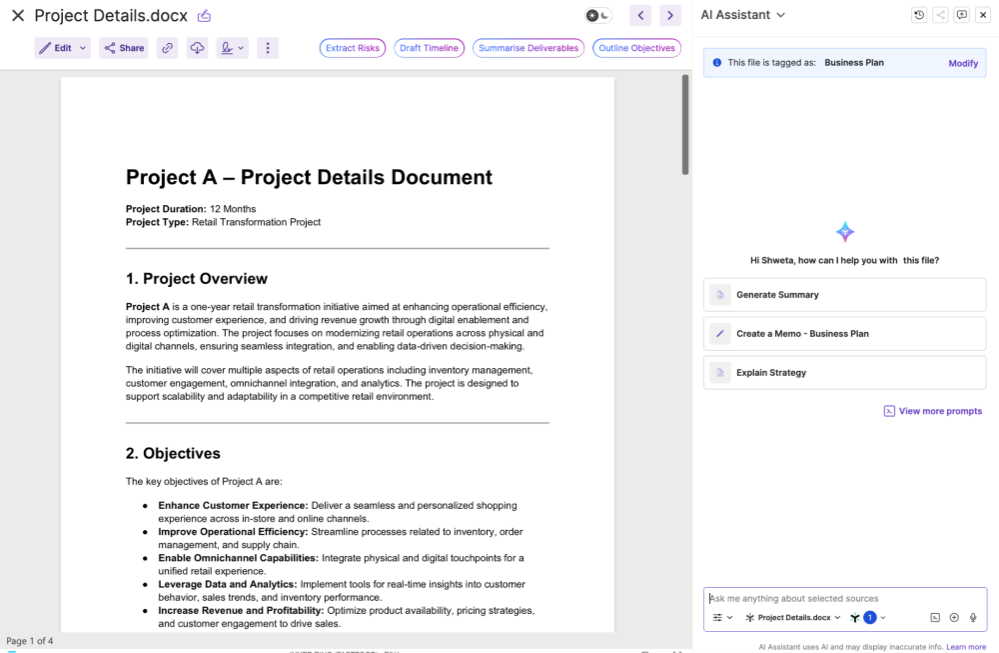
Task: Select the Generate Summary prompt
Action: (844, 295)
